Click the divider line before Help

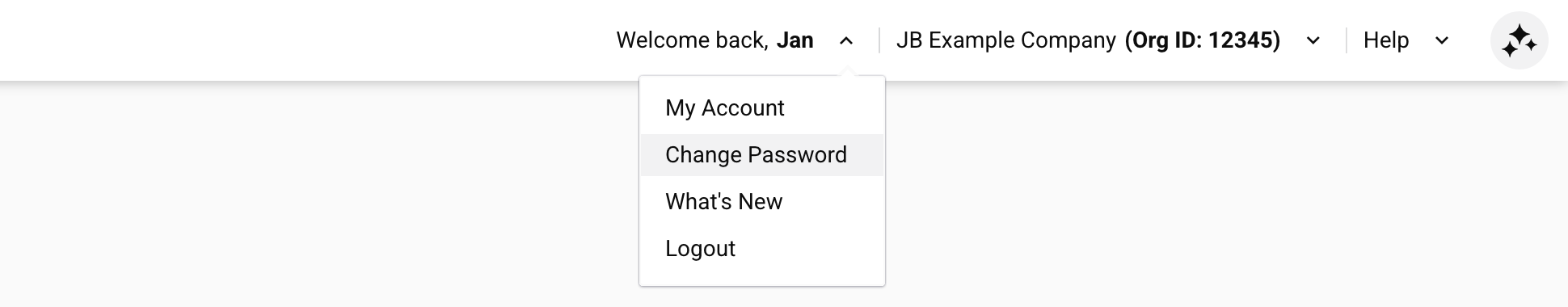click(x=1347, y=40)
